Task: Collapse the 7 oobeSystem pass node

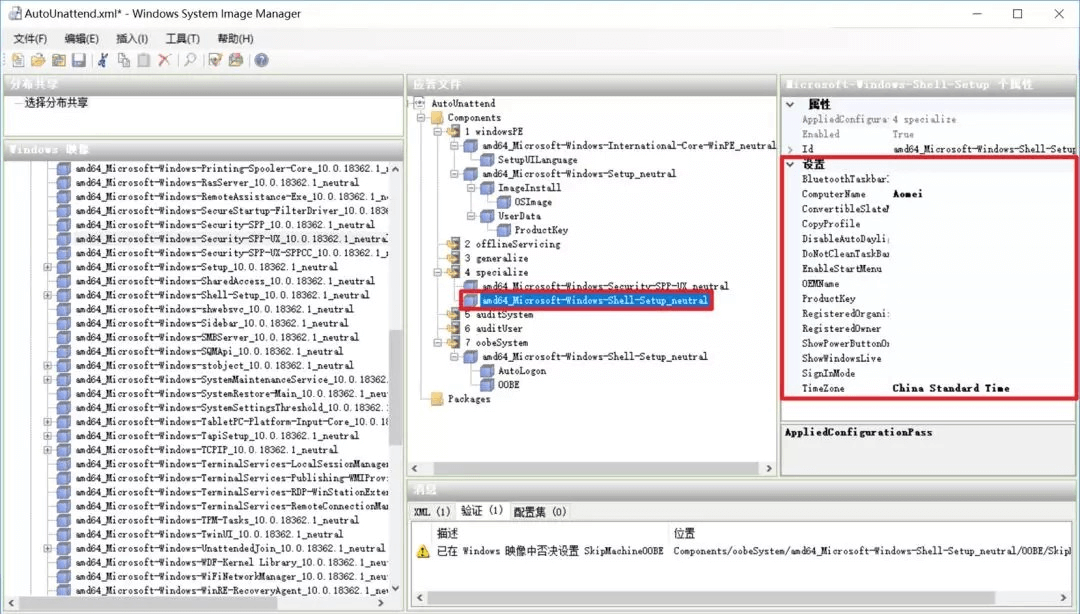Action: point(439,343)
